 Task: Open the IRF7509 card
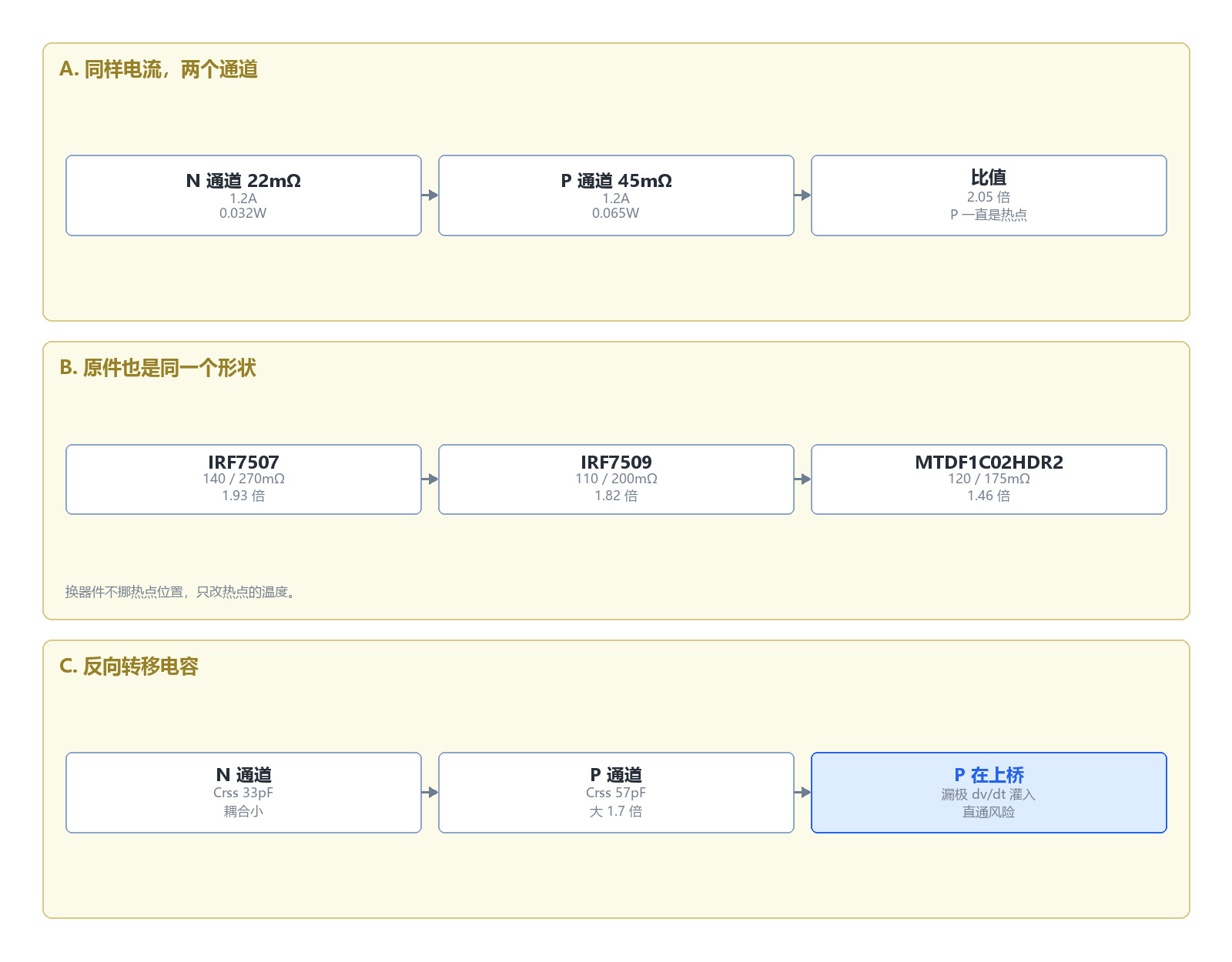pos(616,479)
